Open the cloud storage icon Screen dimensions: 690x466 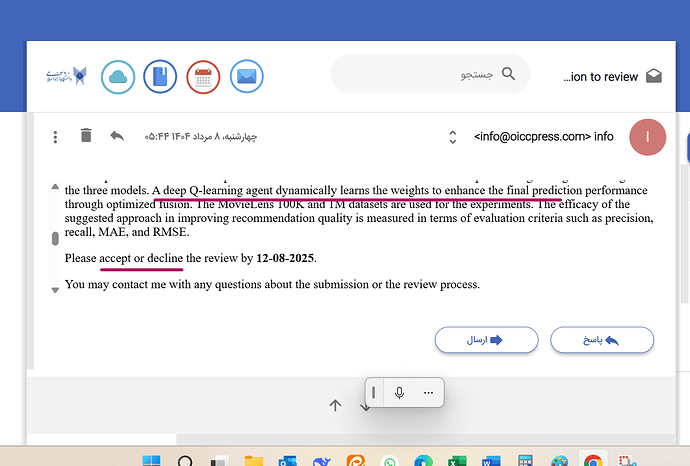(x=118, y=77)
